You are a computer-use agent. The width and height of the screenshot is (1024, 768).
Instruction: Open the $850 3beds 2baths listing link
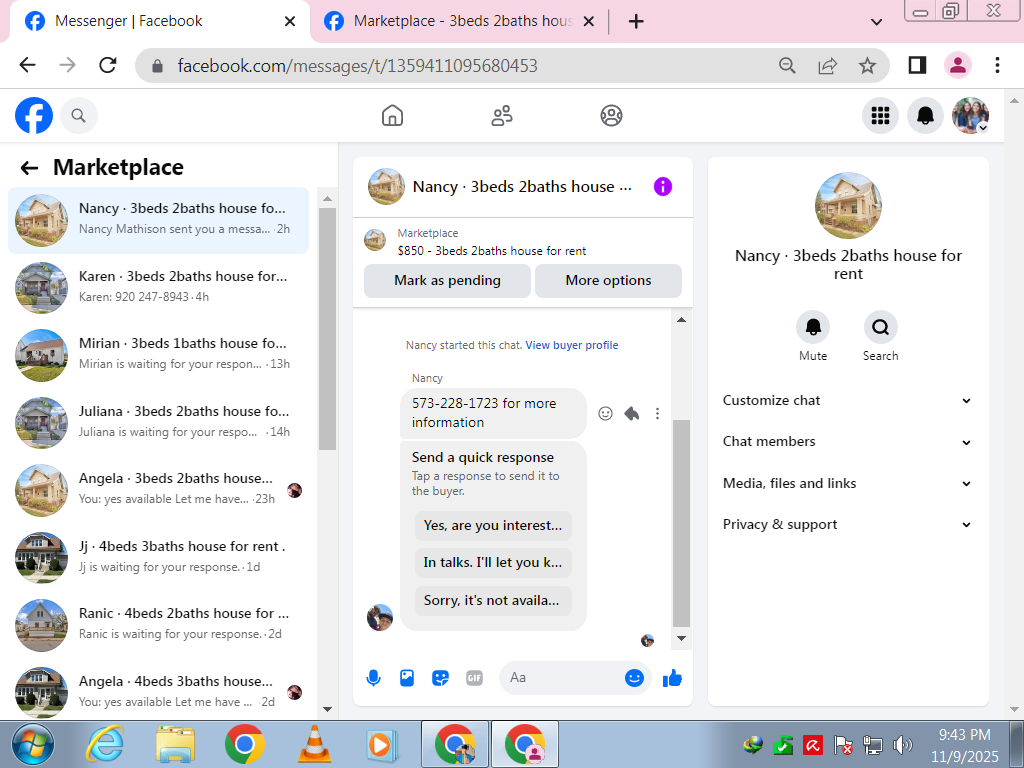point(492,251)
